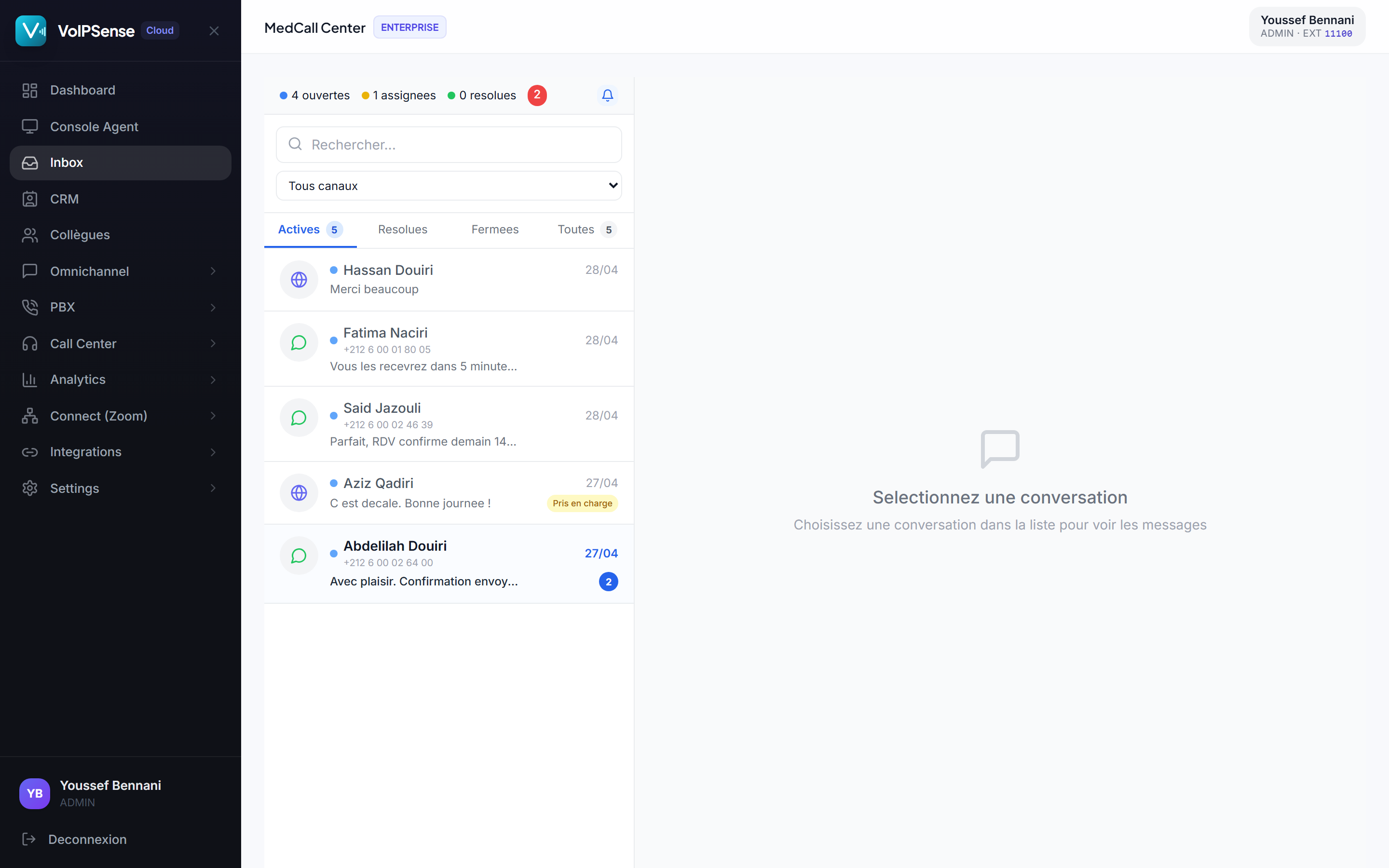
Task: Expand the Call Center submenu chevron
Action: [x=213, y=343]
